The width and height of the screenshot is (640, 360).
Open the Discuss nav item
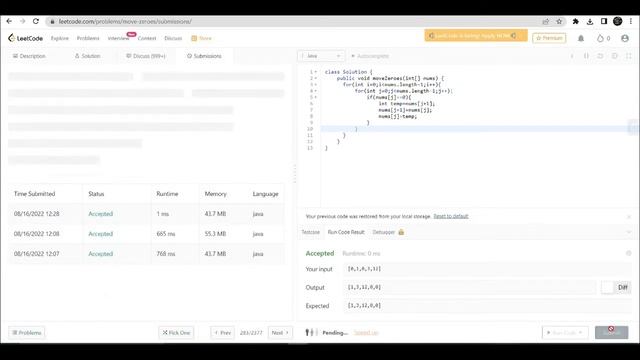point(173,38)
